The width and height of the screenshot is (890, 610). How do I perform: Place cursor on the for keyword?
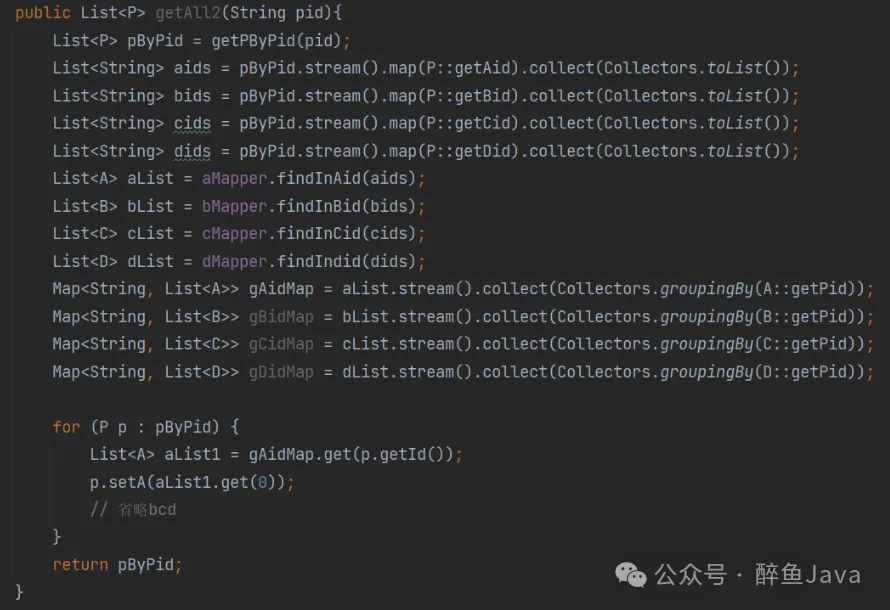click(66, 427)
